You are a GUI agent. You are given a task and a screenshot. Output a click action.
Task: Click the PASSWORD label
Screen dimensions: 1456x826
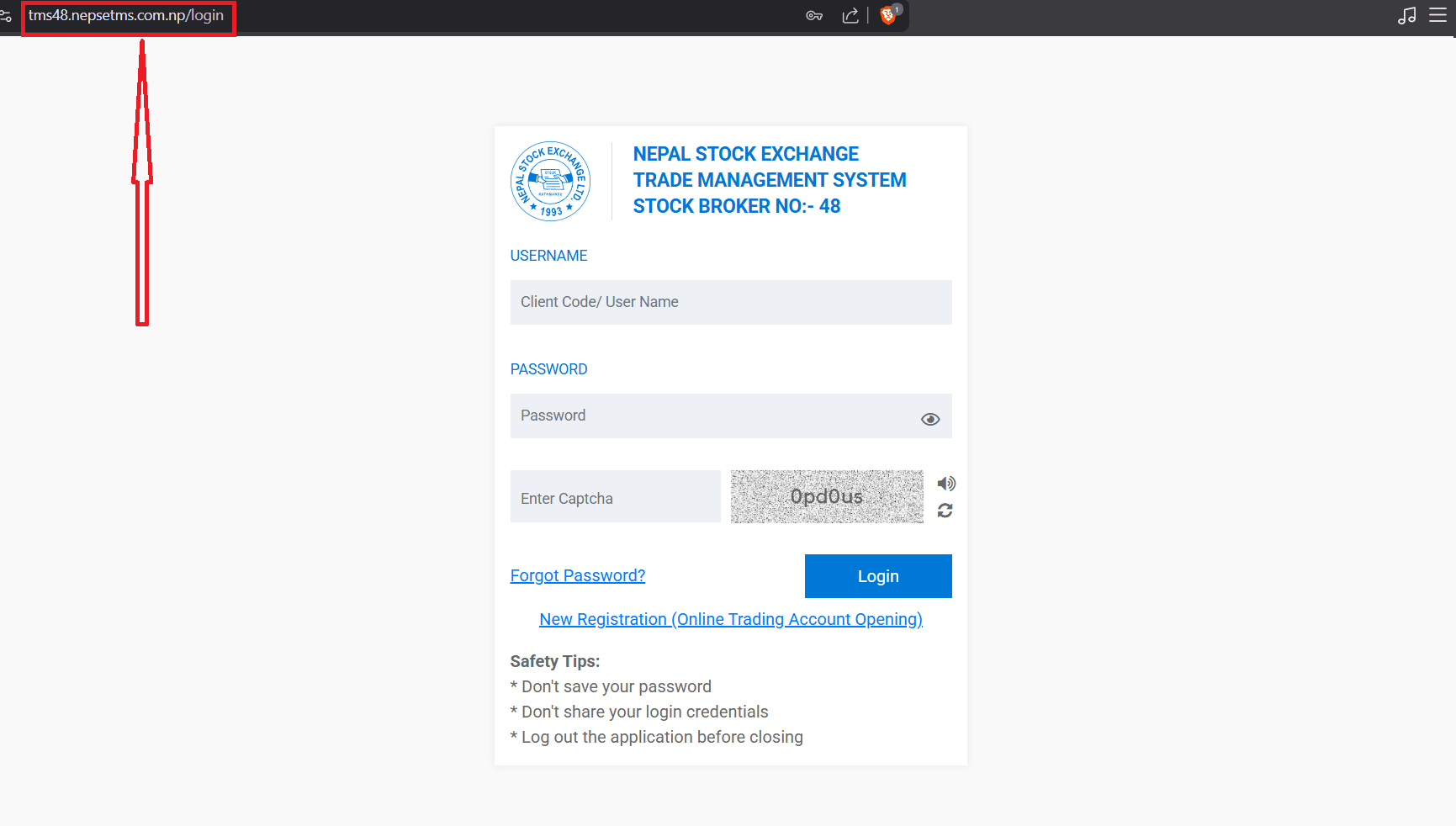[548, 369]
